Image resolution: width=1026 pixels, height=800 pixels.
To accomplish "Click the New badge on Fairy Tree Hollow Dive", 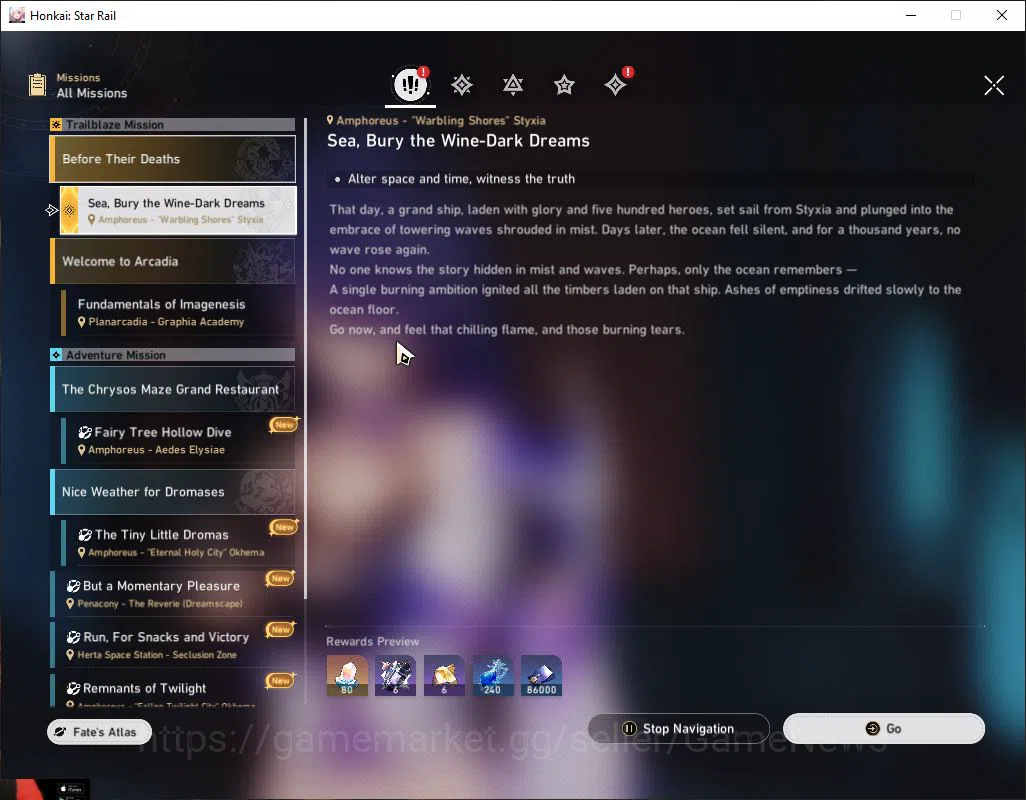I will (x=284, y=425).
